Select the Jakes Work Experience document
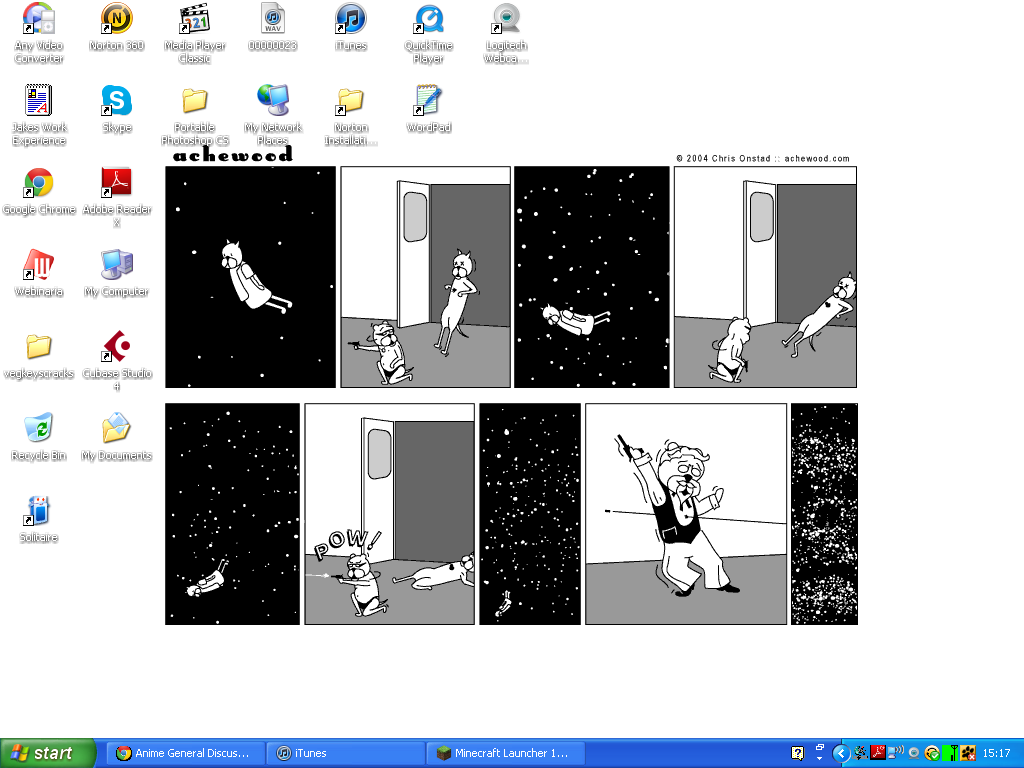Image resolution: width=1024 pixels, height=768 pixels. [x=39, y=115]
